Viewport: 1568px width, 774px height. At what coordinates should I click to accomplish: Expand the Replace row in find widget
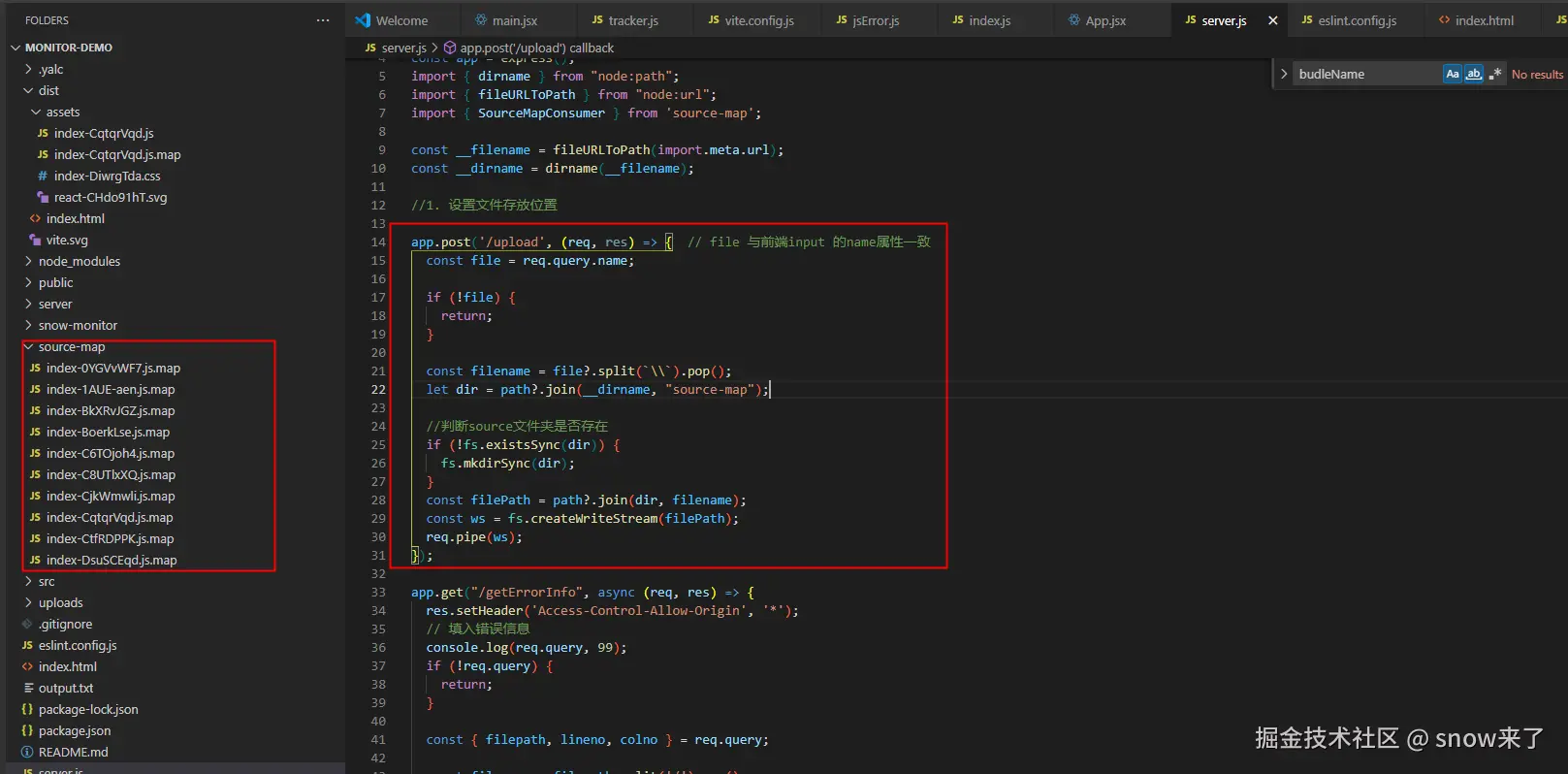tap(1284, 74)
